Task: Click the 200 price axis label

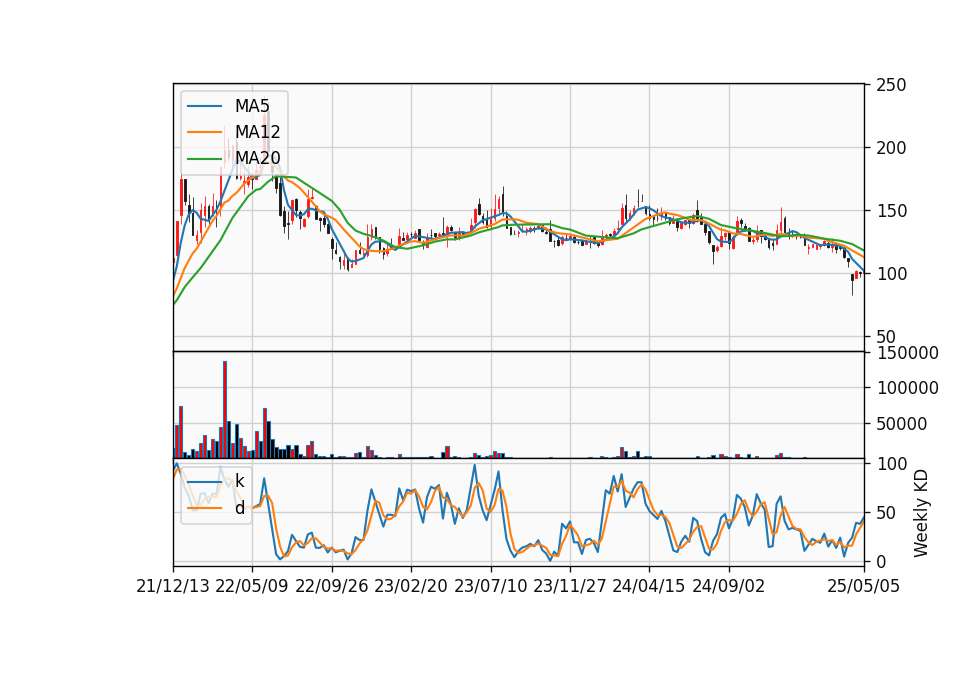Action: click(891, 148)
